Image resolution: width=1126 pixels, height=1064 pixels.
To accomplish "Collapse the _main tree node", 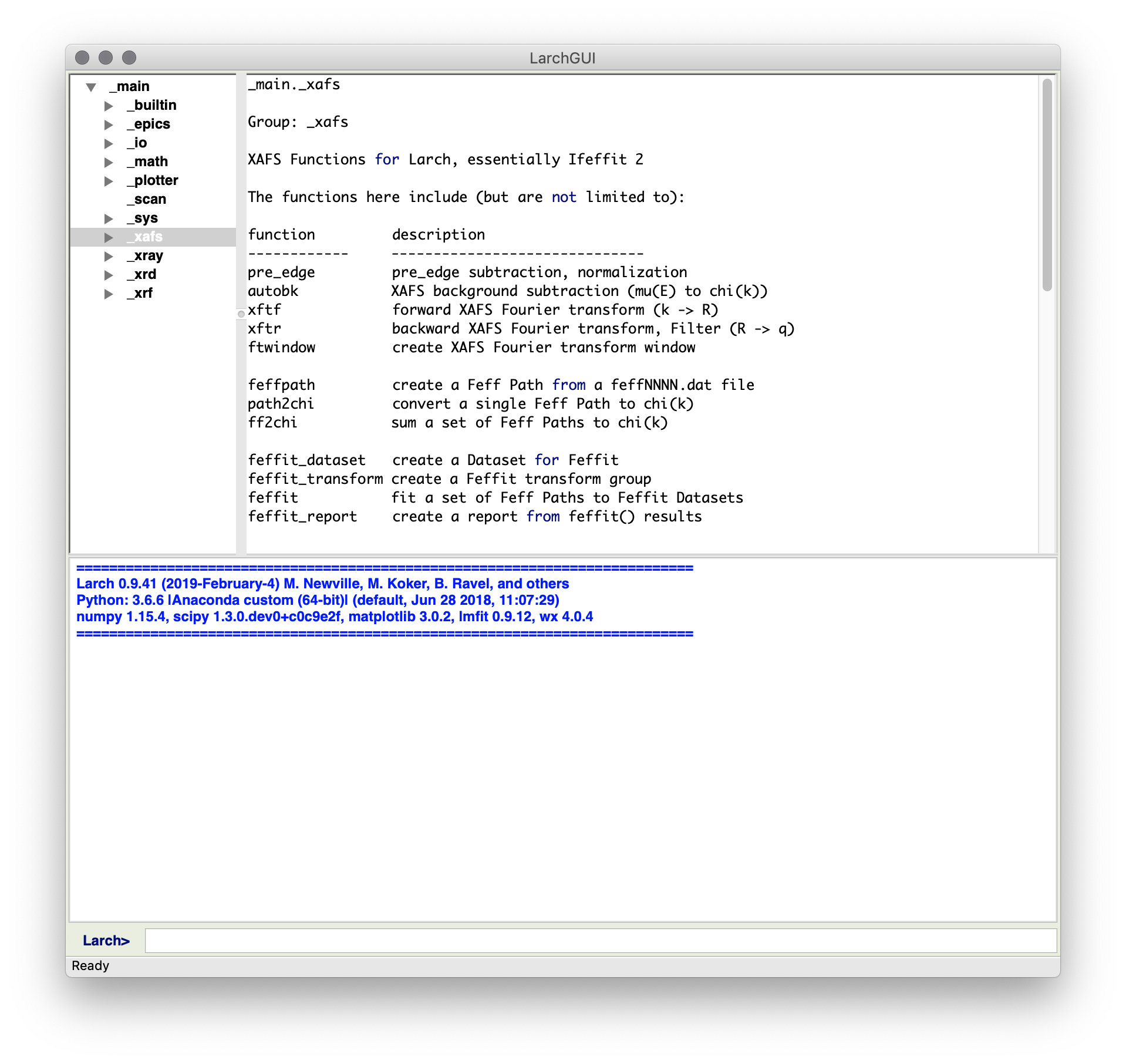I will 91,87.
